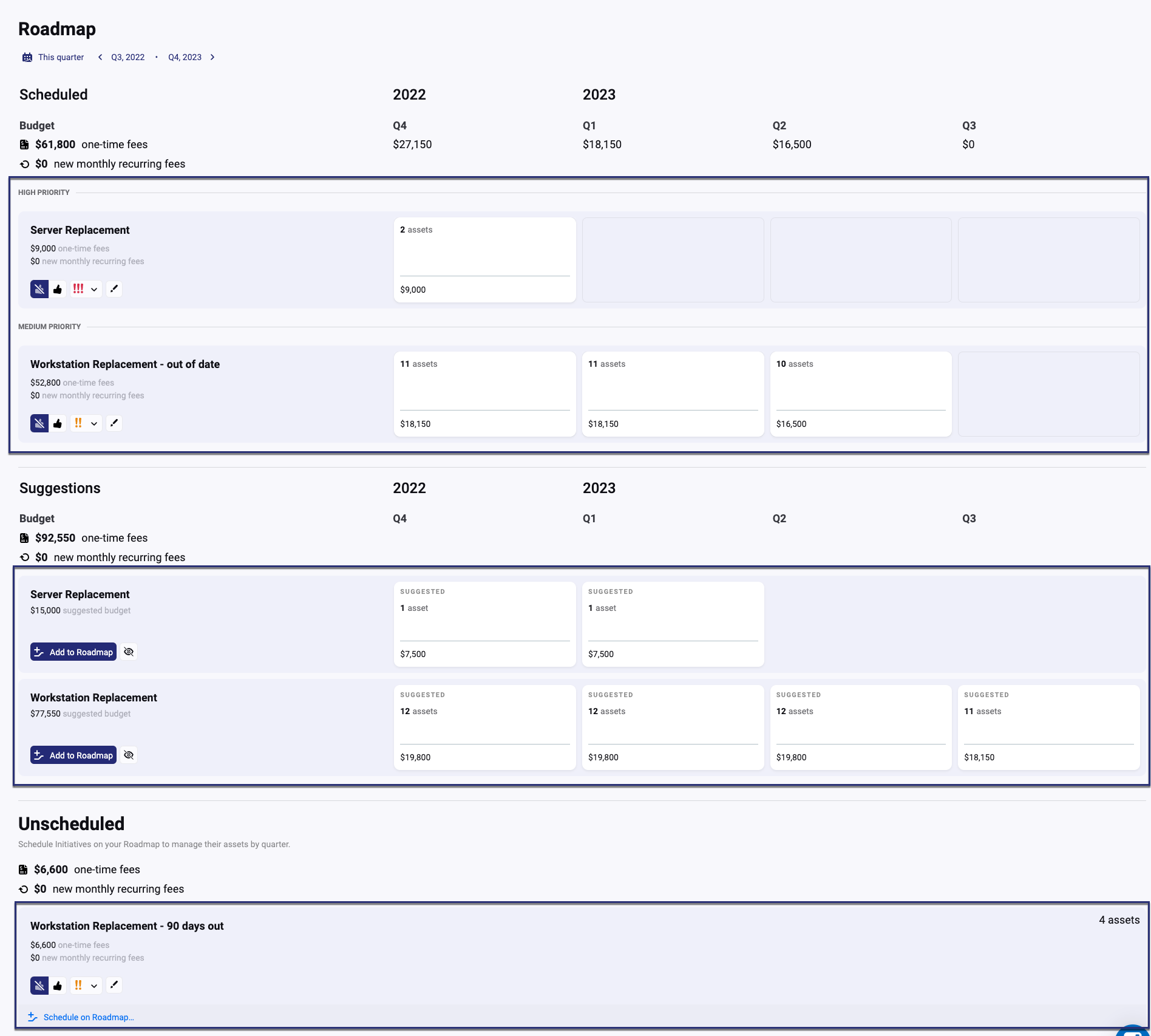Click the edit pencil on Workstation Replacement - 90 days out
This screenshot has width=1151, height=1036.
click(114, 985)
